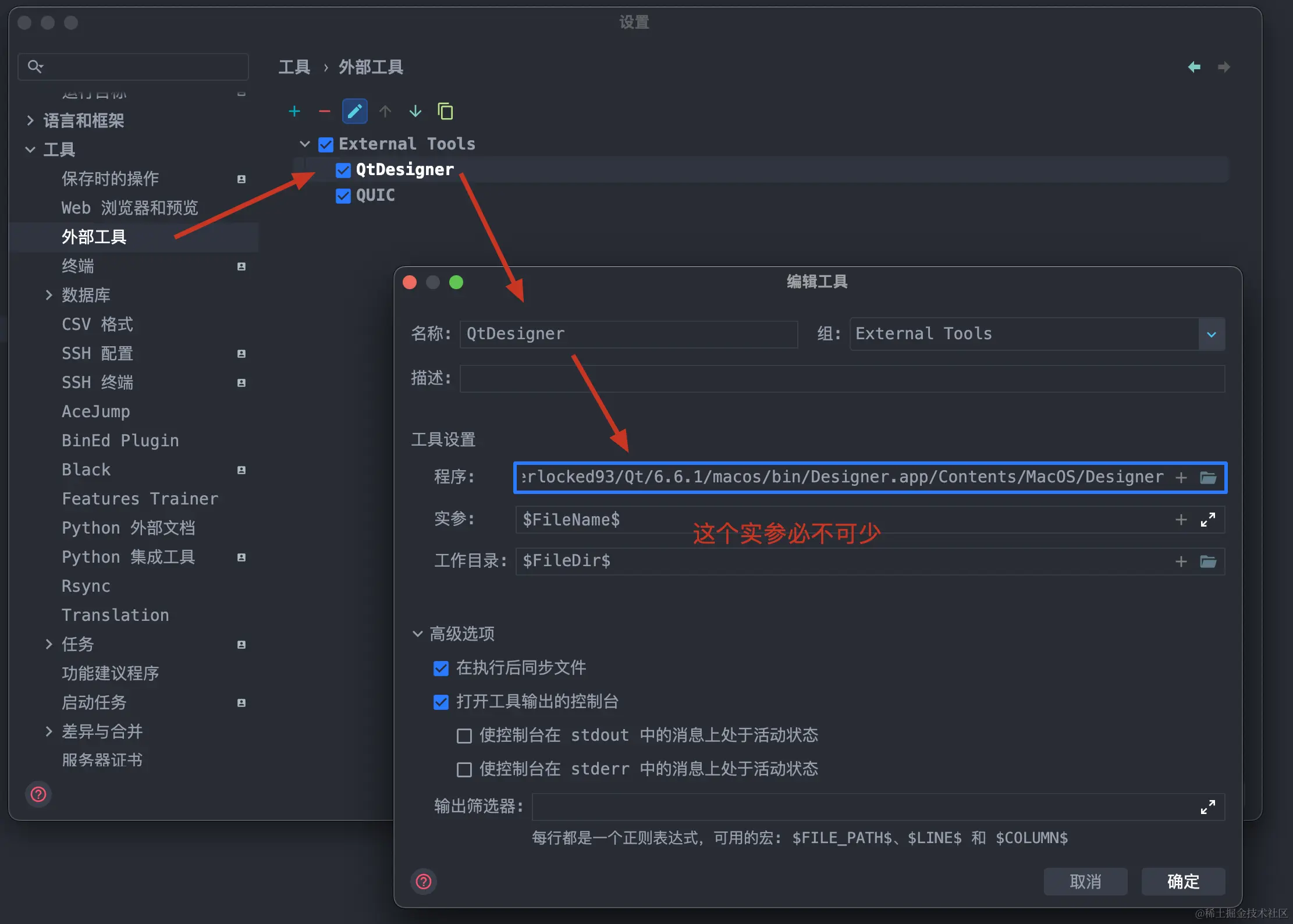Viewport: 1293px width, 924px height.
Task: Select the 终端 settings item
Action: pos(78,266)
